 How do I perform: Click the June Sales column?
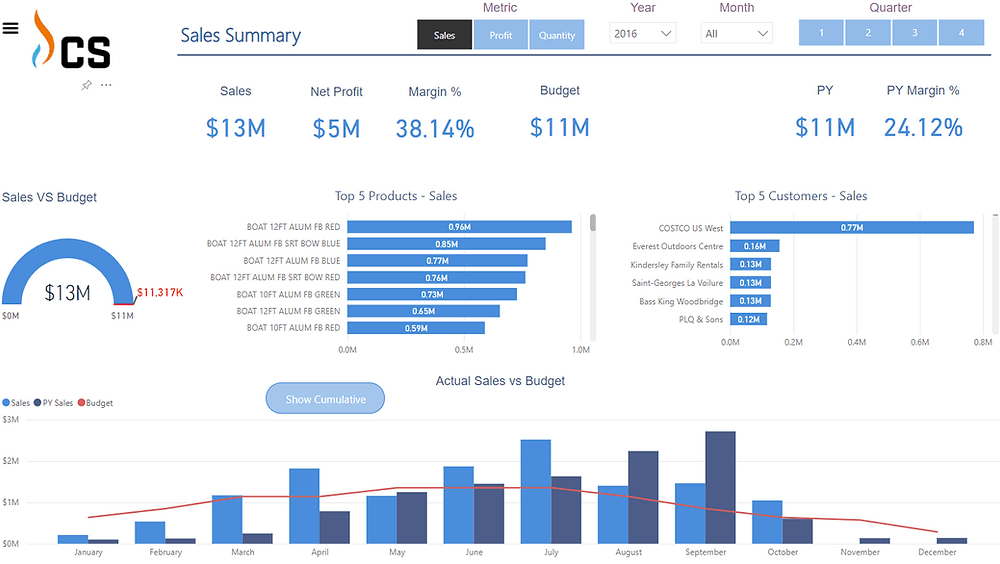[459, 505]
